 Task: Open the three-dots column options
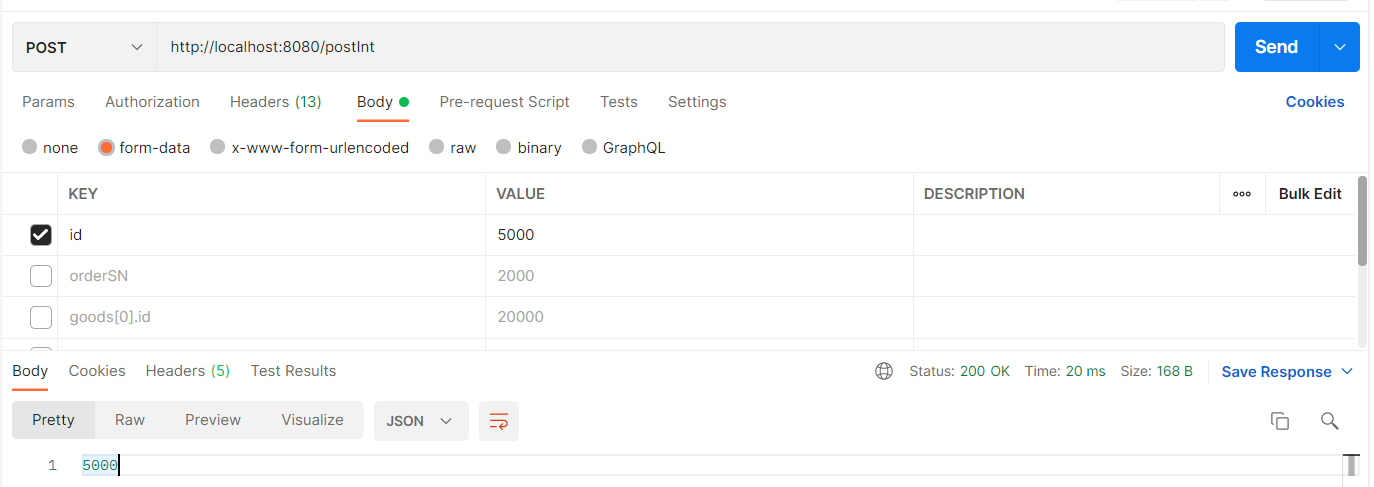pyautogui.click(x=1242, y=194)
